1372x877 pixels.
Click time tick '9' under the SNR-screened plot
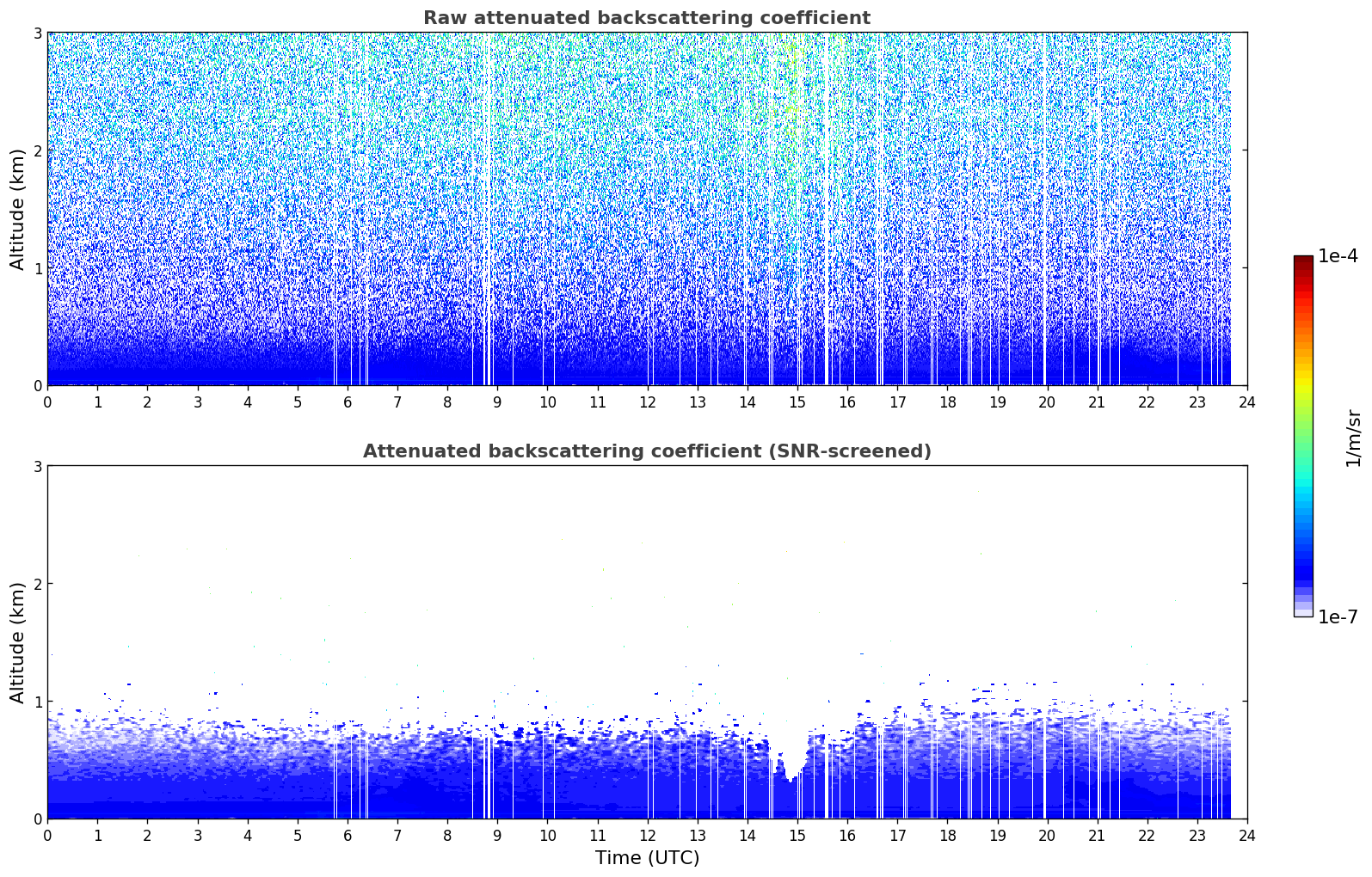497,835
